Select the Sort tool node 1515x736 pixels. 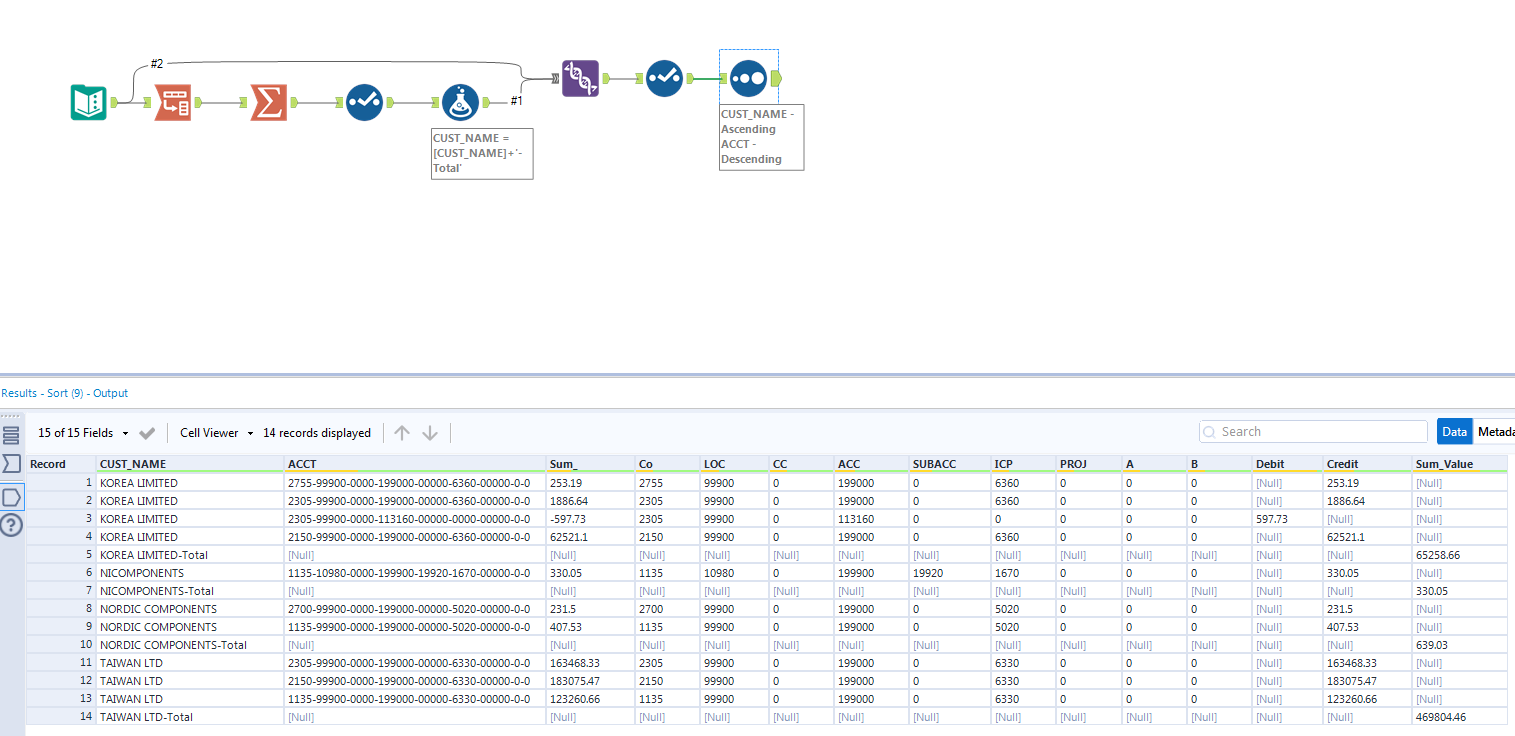click(748, 78)
